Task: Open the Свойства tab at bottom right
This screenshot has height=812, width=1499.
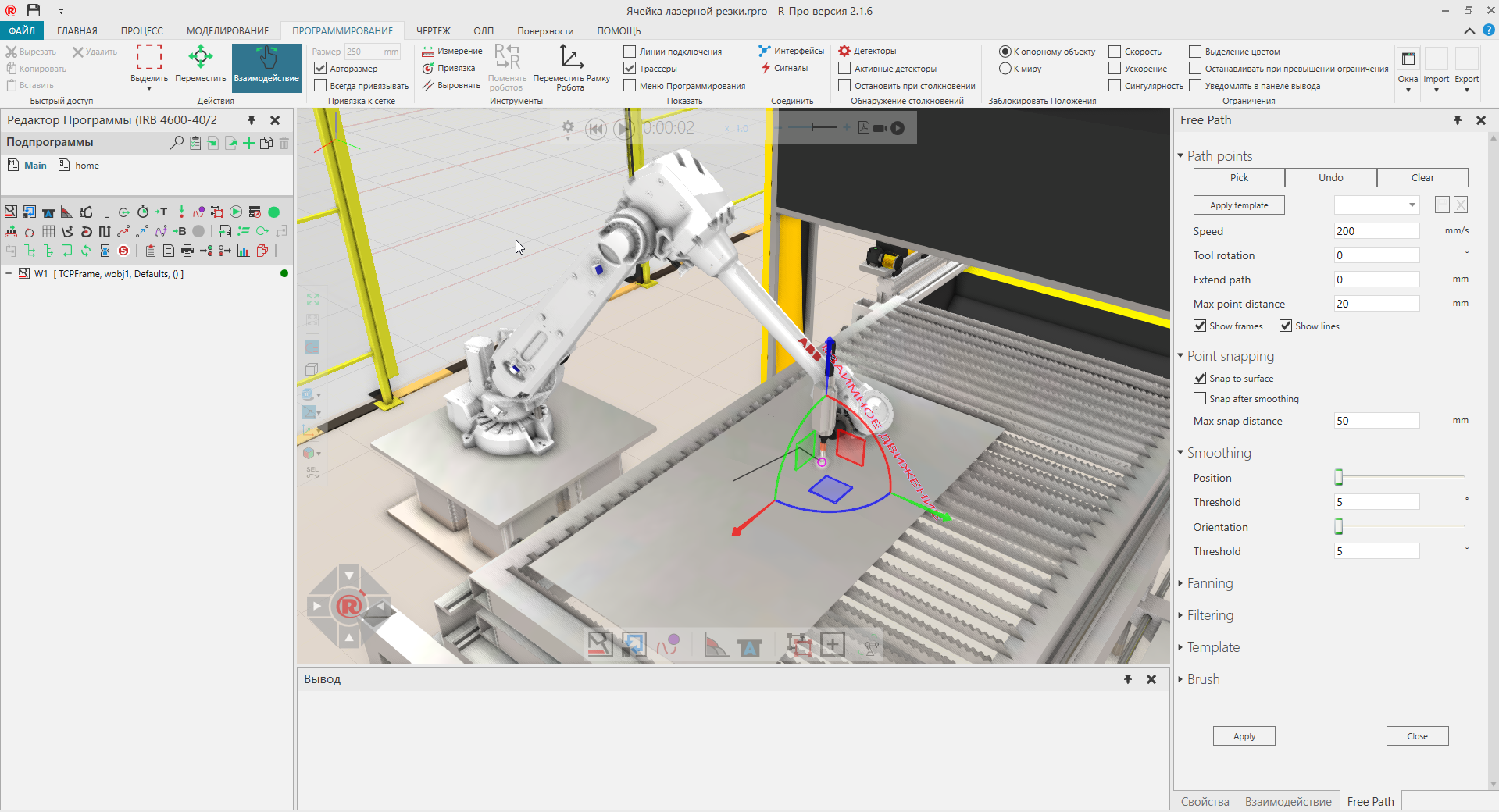Action: point(1204,801)
